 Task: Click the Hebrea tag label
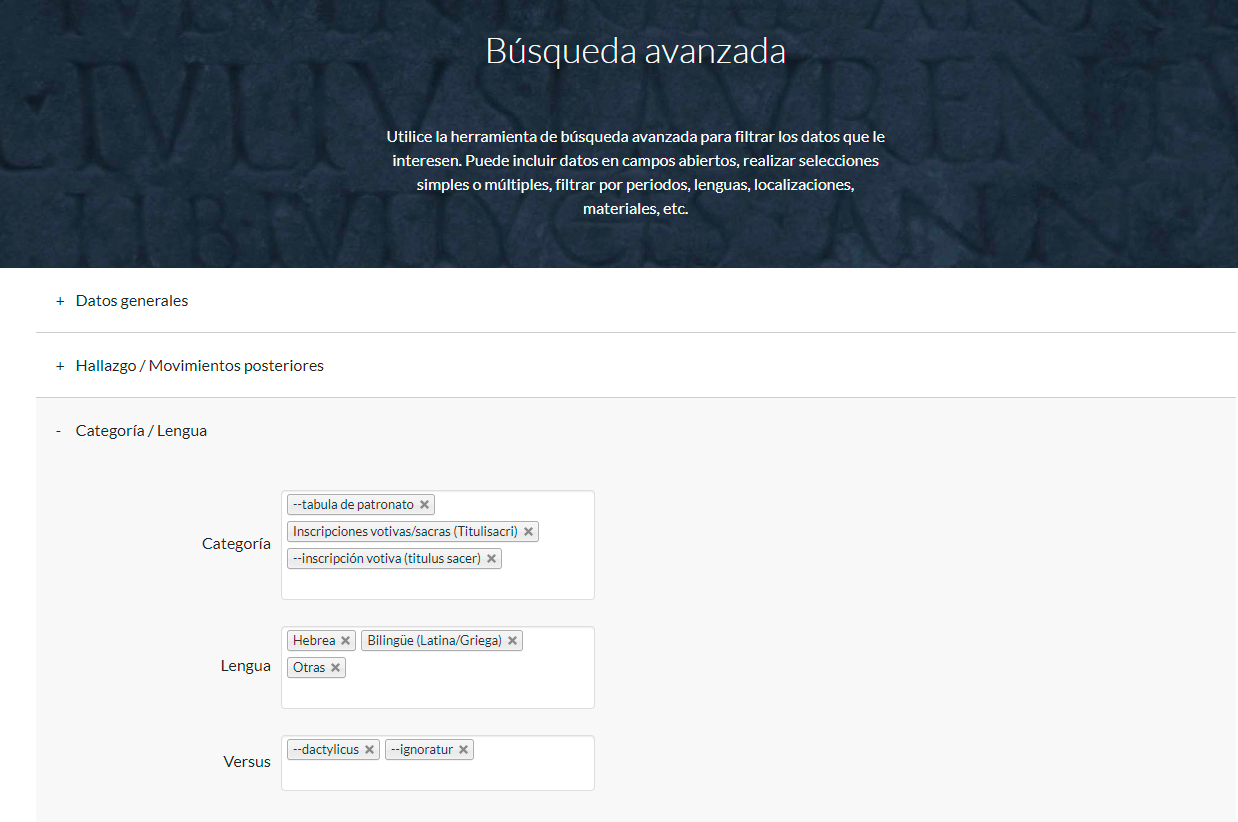(x=313, y=641)
